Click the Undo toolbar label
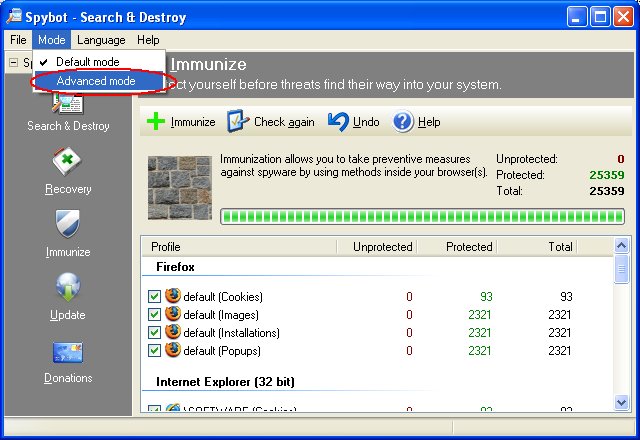The image size is (640, 440). 366,122
